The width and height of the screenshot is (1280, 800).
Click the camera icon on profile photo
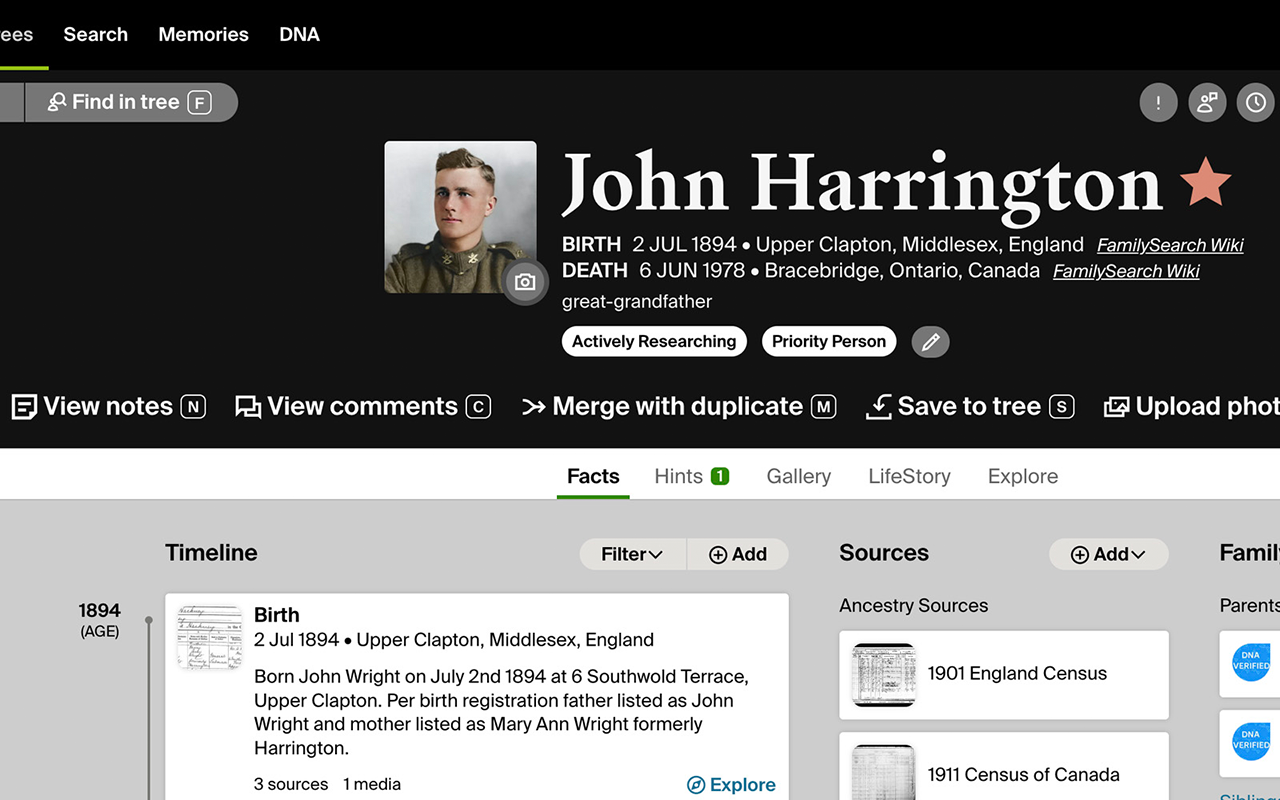point(525,282)
